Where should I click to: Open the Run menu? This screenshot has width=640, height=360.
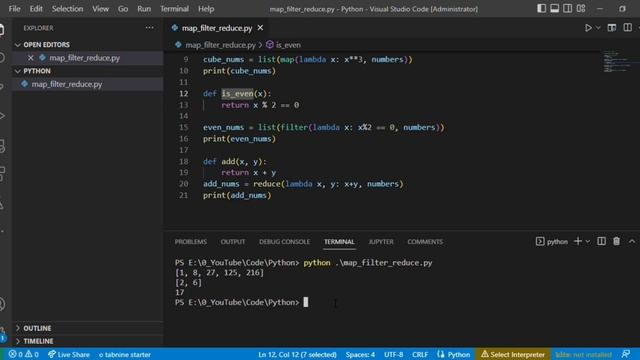pyautogui.click(x=144, y=9)
